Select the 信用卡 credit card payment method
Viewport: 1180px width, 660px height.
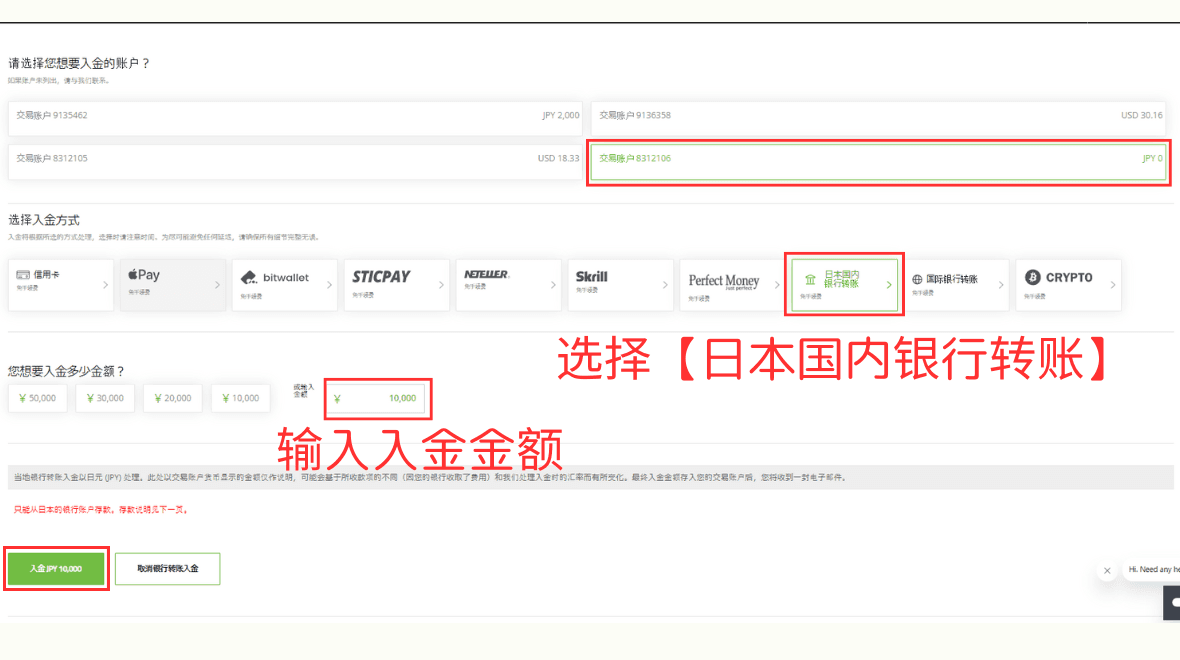tap(60, 284)
